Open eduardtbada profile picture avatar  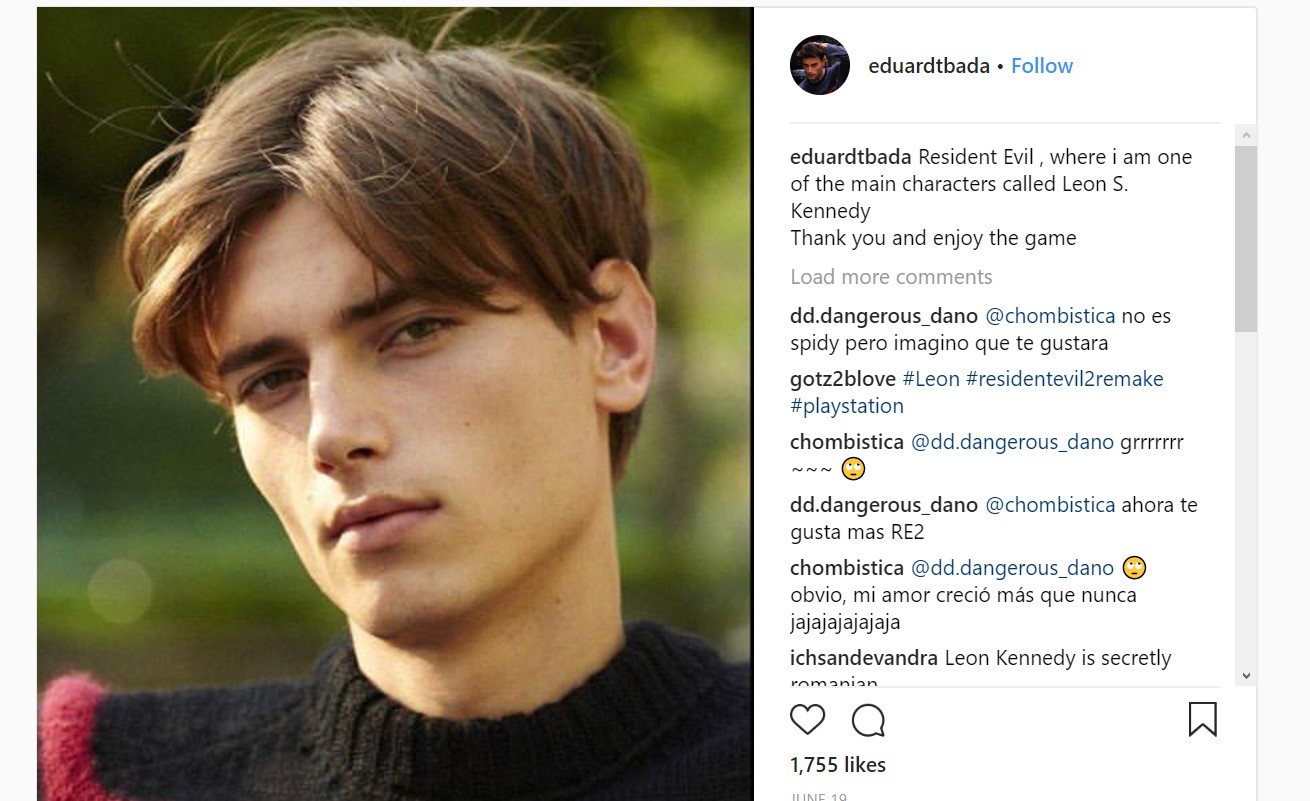click(820, 65)
